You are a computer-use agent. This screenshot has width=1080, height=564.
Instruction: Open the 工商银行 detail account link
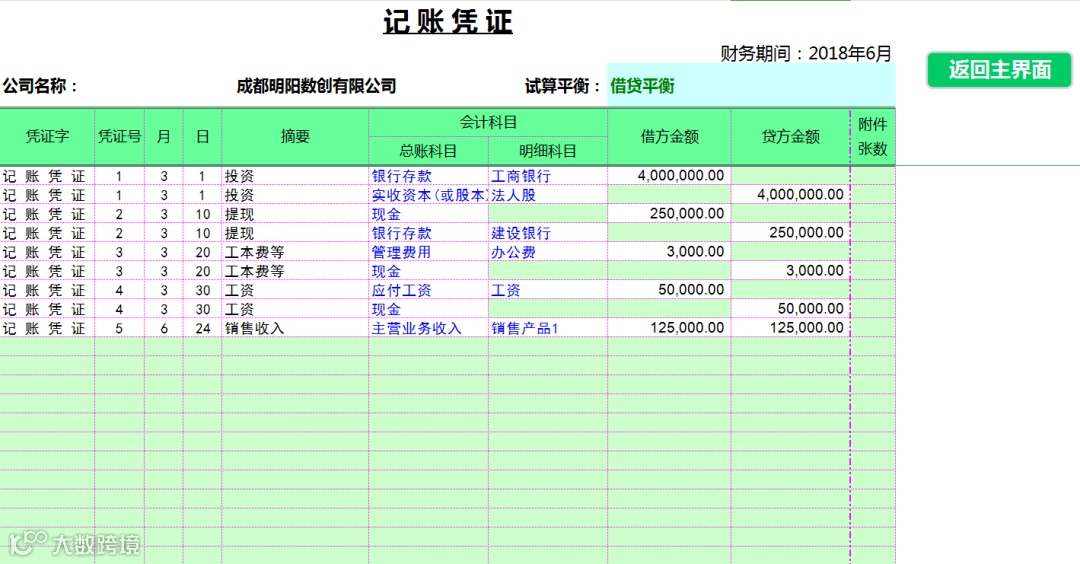(521, 176)
